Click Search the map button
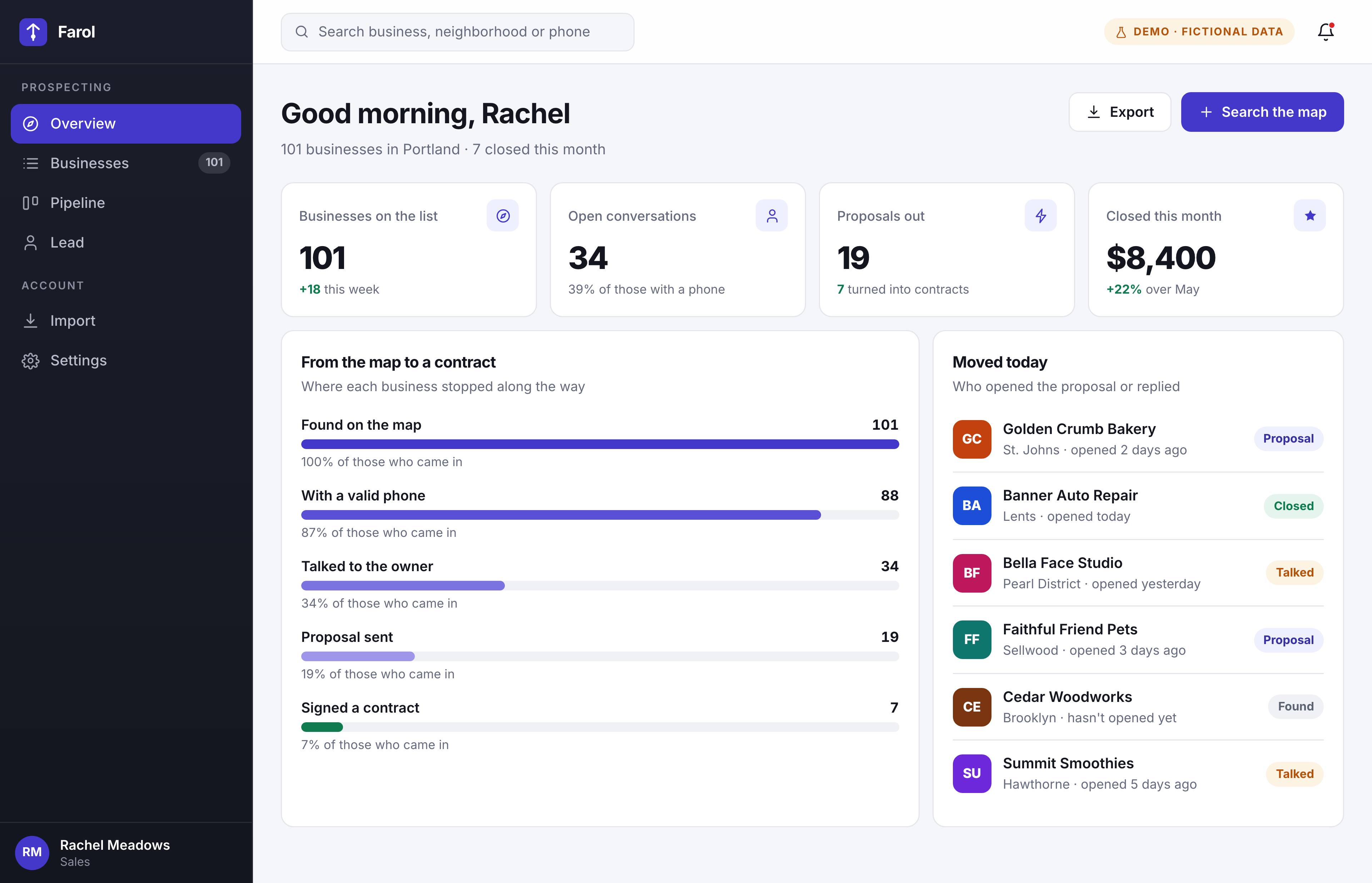The height and width of the screenshot is (883, 1372). (1262, 112)
